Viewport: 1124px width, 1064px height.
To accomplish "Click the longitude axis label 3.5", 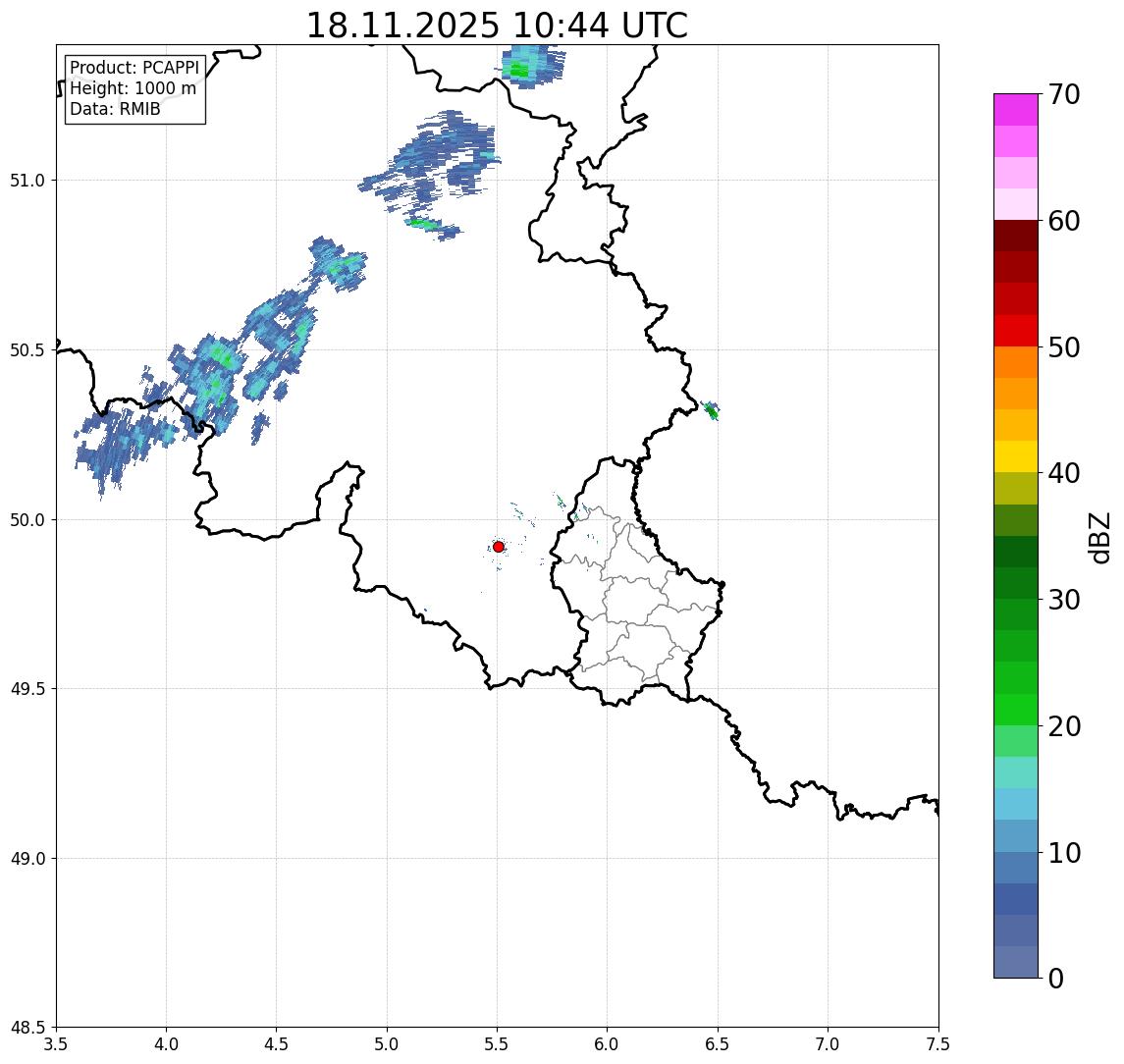I will [56, 1044].
